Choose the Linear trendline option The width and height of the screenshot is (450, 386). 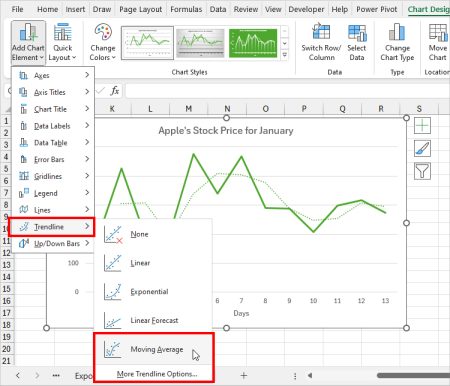click(153, 263)
